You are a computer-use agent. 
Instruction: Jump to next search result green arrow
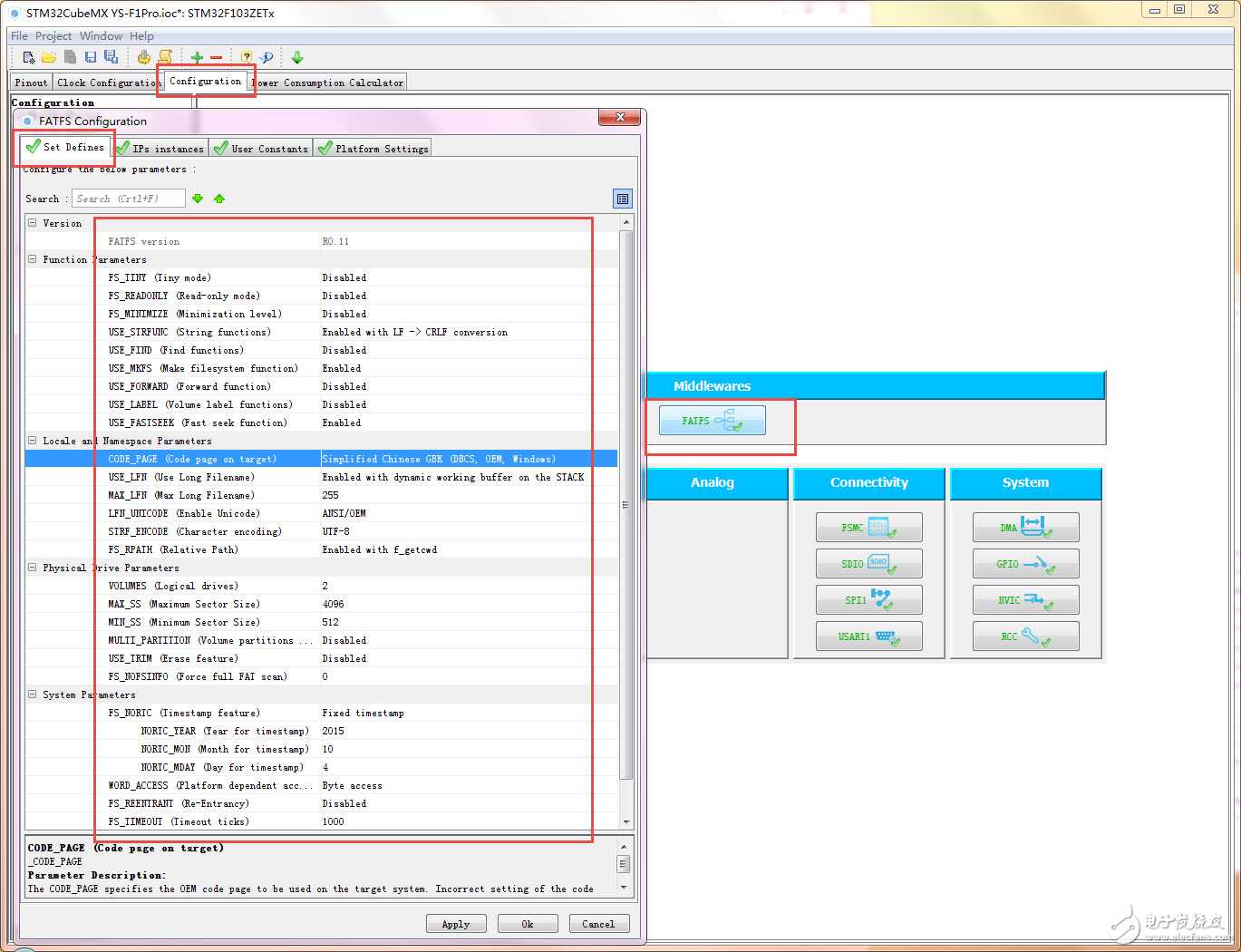coord(198,199)
